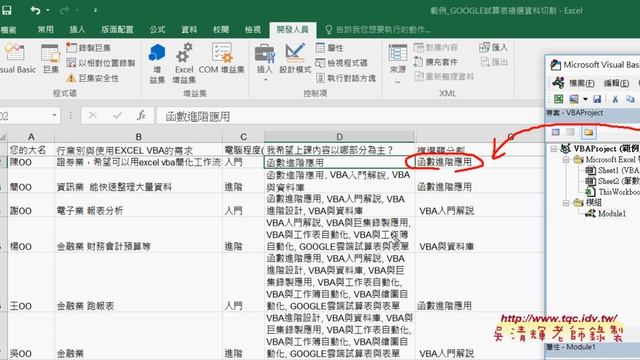Open the 檔案 tab
This screenshot has width=640, height=360.
coord(8,29)
